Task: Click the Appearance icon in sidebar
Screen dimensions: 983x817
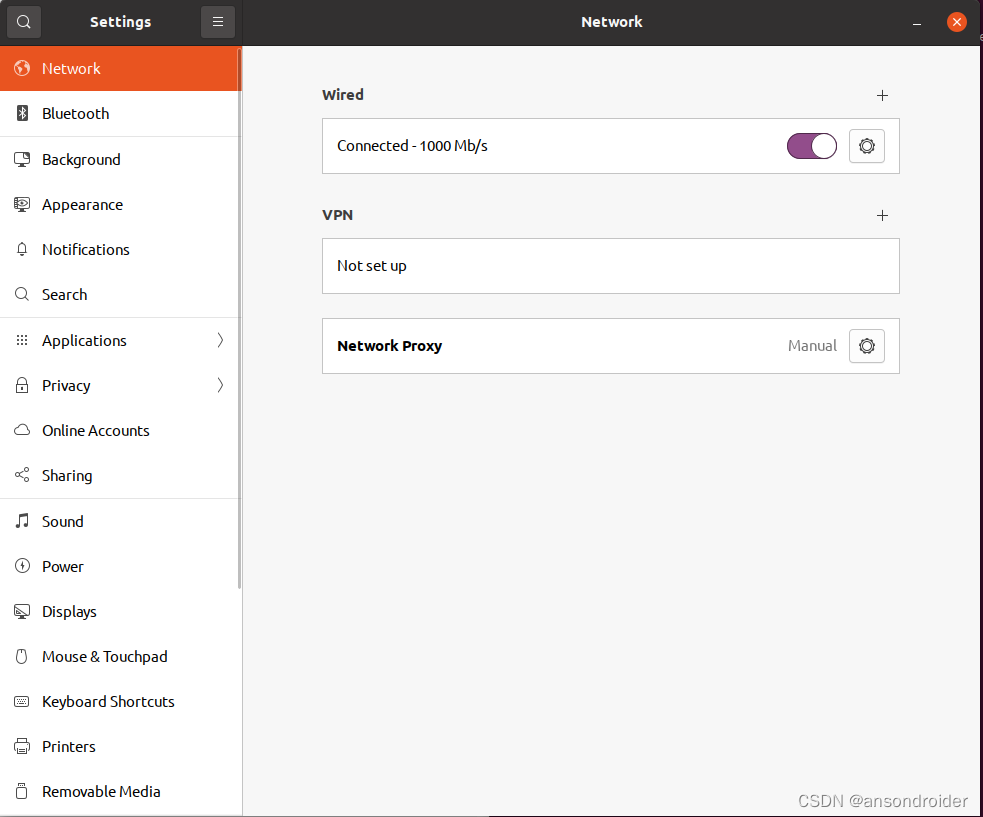Action: tap(22, 204)
